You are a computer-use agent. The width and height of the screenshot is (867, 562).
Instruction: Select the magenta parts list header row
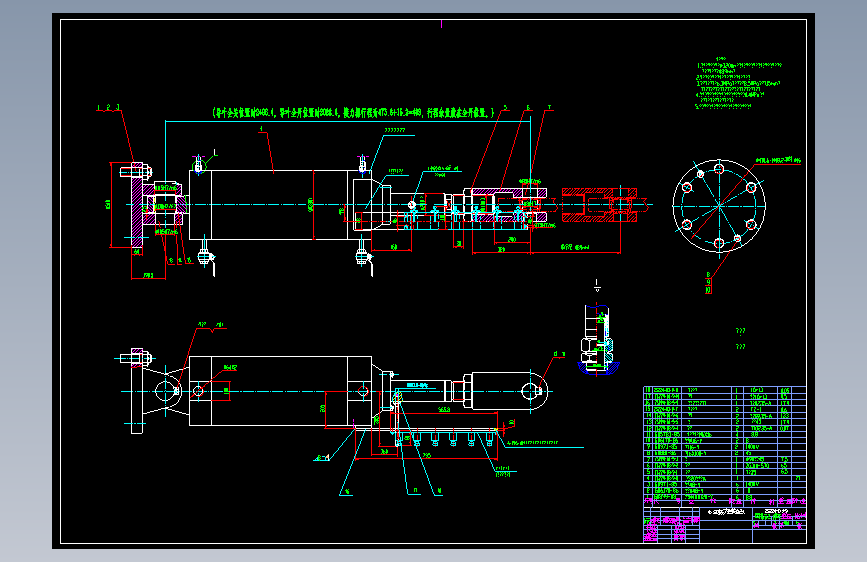coord(725,502)
